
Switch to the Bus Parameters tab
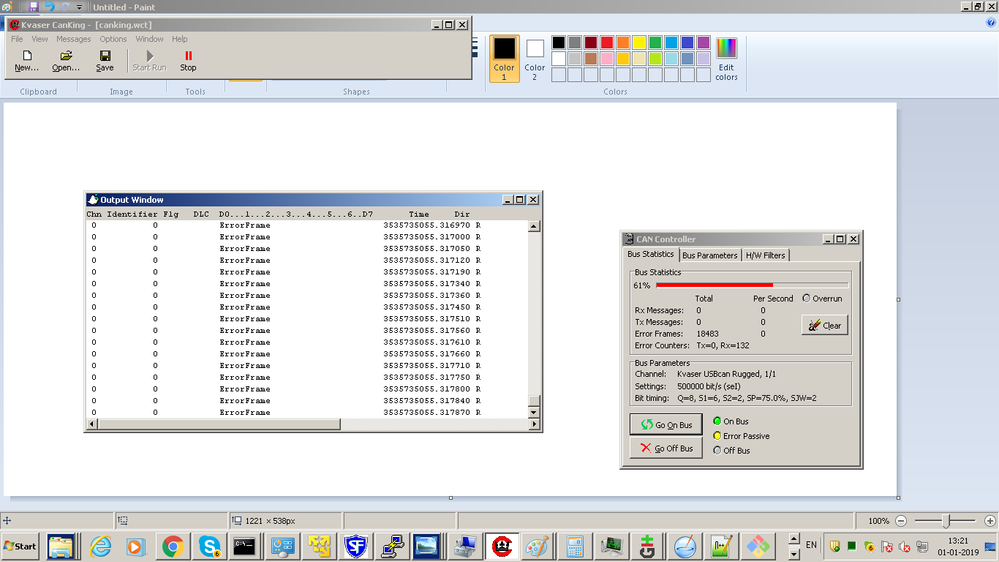pos(709,256)
